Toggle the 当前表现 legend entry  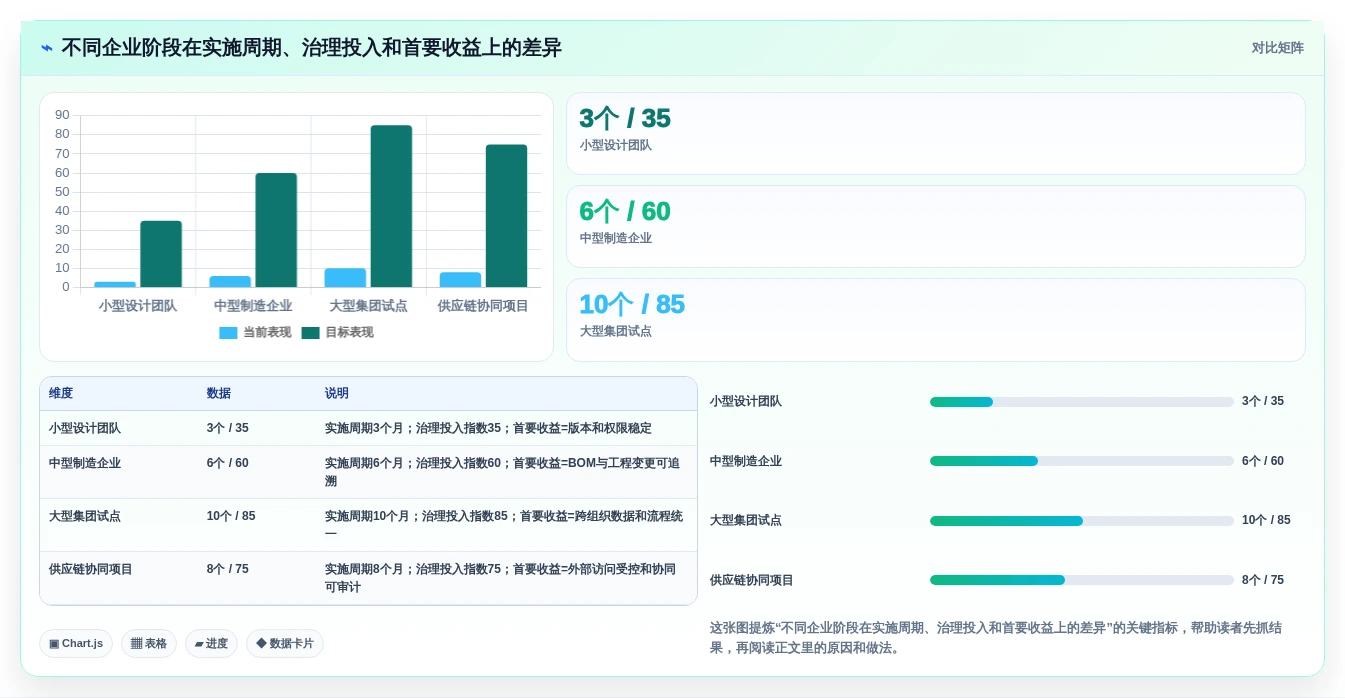pos(255,333)
